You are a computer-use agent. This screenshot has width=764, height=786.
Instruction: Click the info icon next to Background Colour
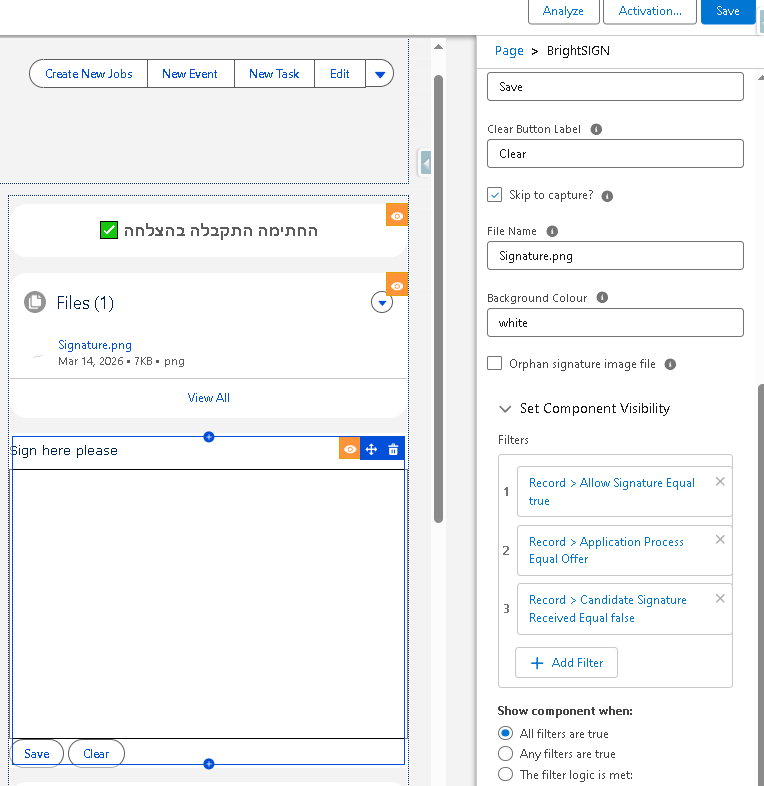tap(602, 298)
